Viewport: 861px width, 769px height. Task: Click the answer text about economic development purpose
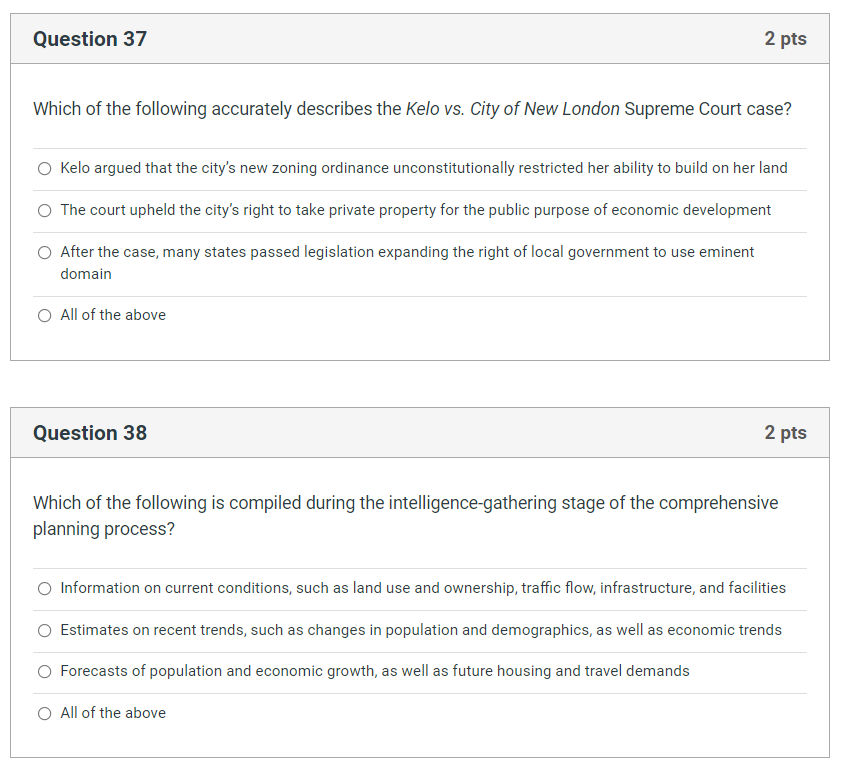[416, 210]
